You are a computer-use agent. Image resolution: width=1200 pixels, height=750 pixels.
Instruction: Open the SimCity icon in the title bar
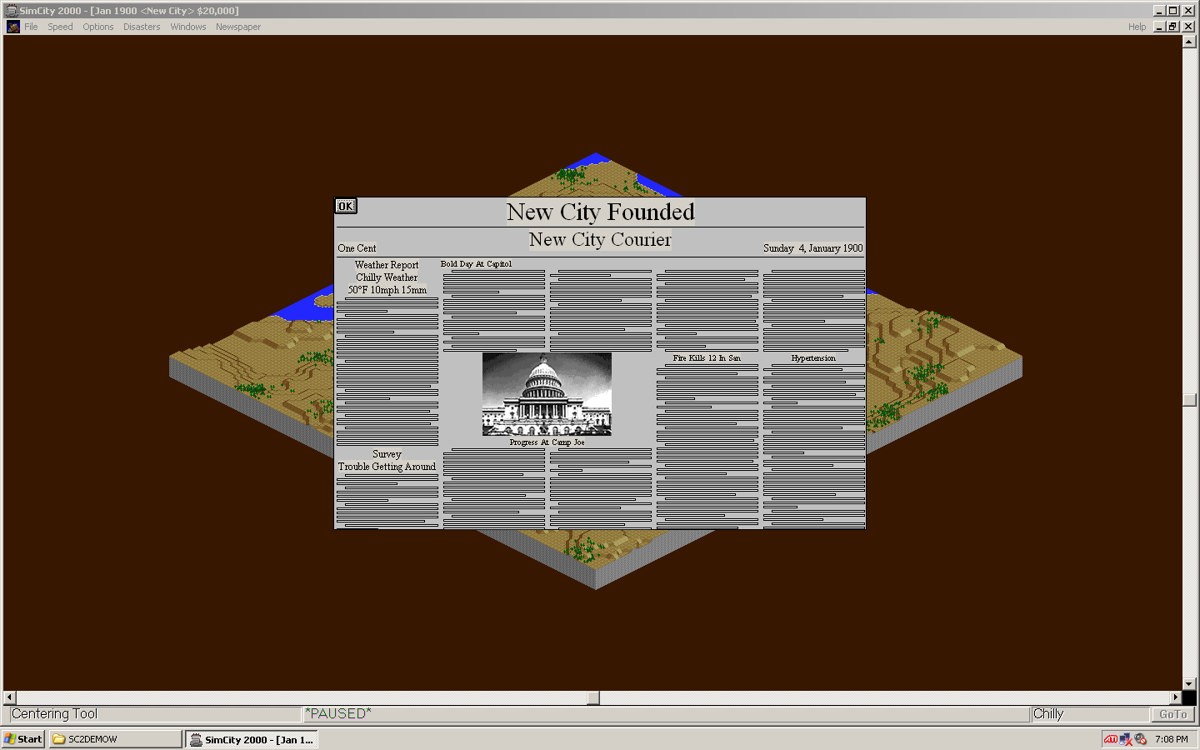pos(9,9)
